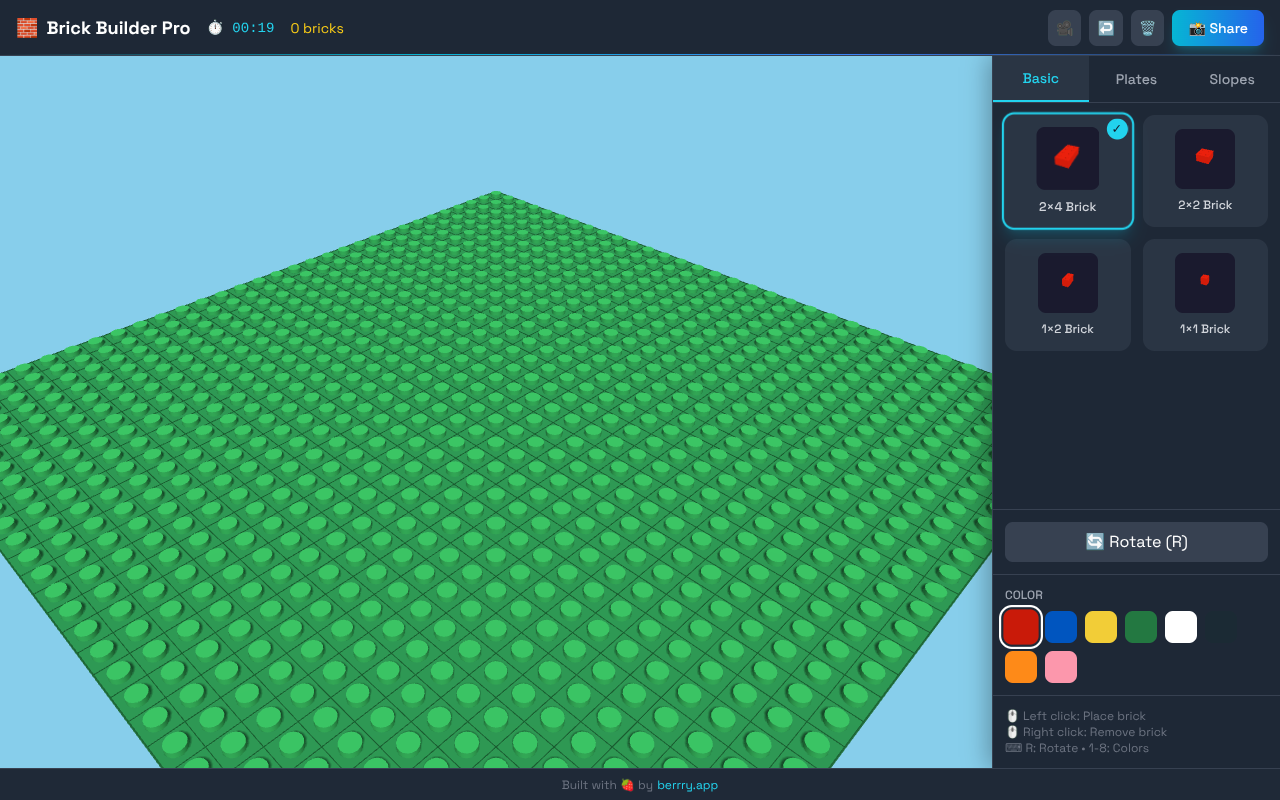Choose the 1×2 Brick
The image size is (1280, 800).
(x=1067, y=294)
